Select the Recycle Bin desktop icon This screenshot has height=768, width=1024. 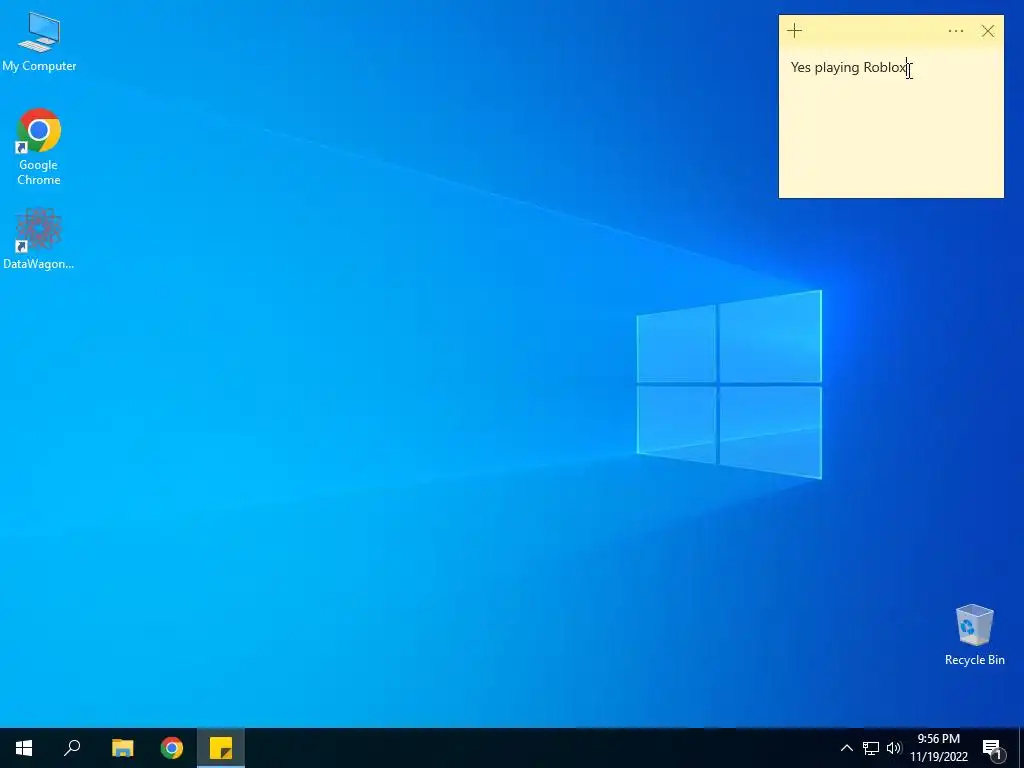974,635
